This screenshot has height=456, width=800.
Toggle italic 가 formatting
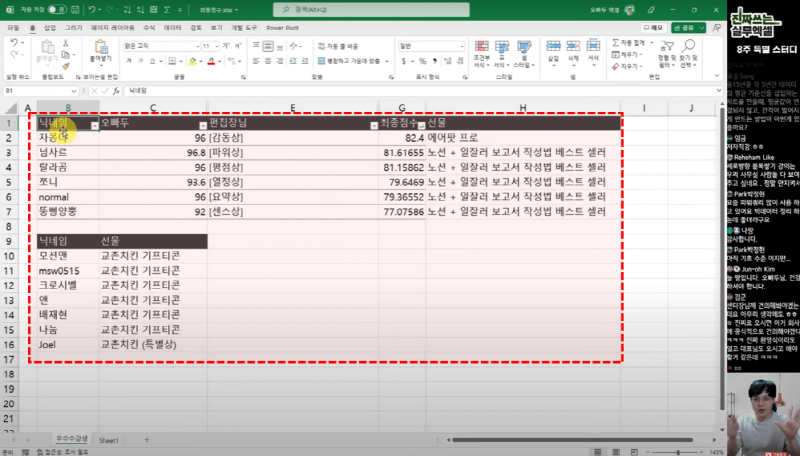pos(141,61)
